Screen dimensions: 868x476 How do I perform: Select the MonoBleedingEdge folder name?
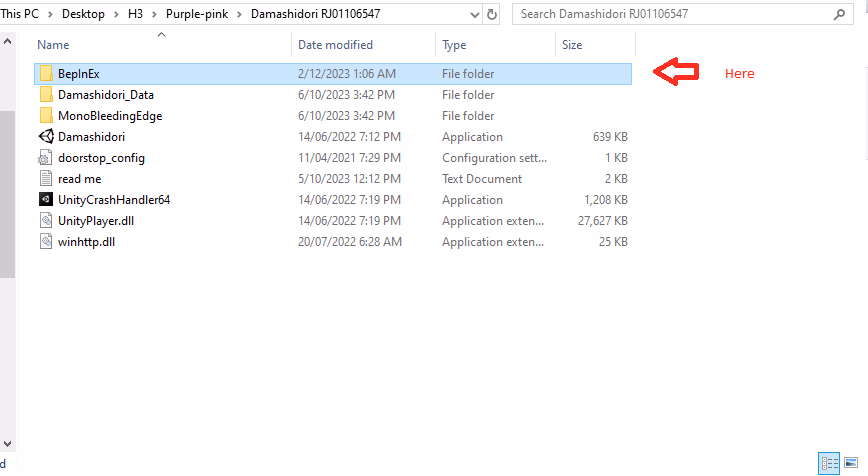[110, 116]
